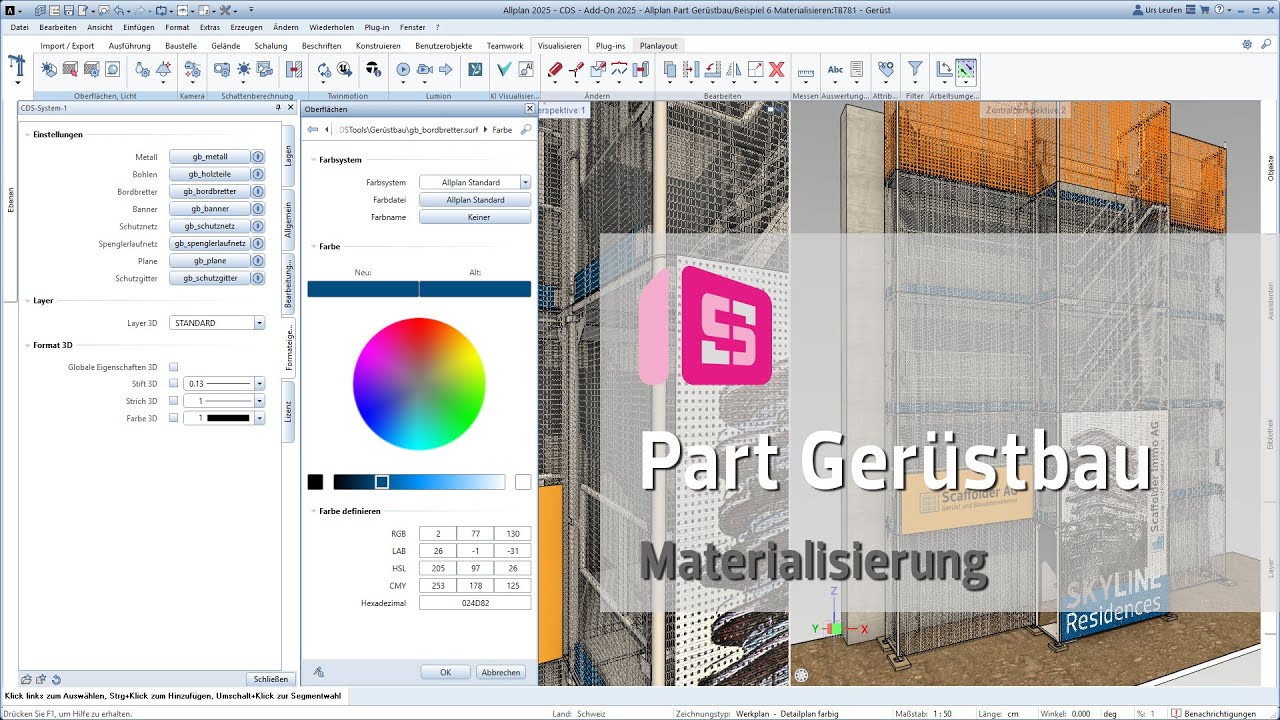Screen dimensions: 1280x720
Task: Click the Schließen button
Action: tap(270, 679)
